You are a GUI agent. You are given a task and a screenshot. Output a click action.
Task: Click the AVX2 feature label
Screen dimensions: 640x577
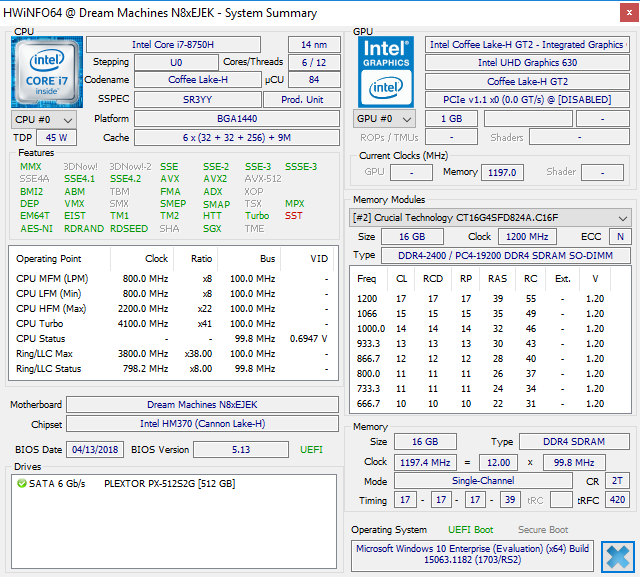coord(215,179)
